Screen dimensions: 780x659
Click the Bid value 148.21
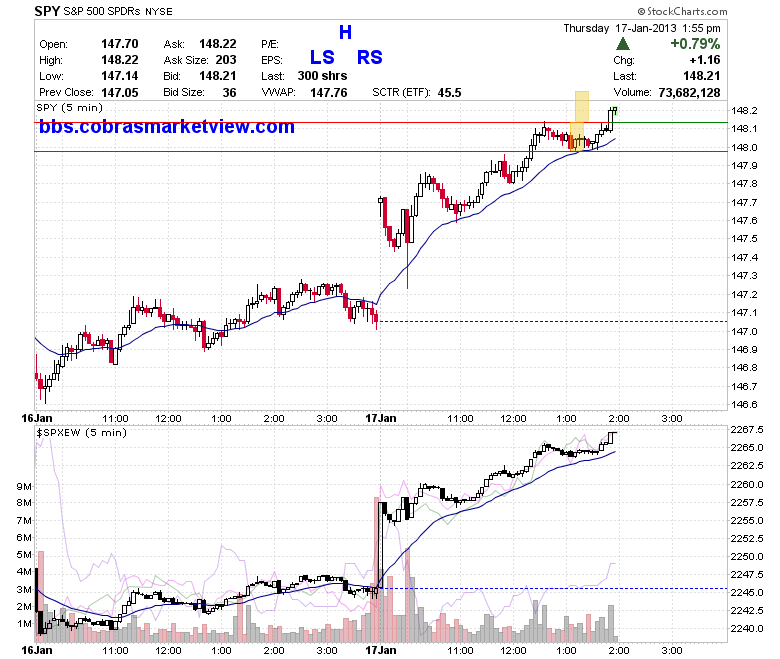pyautogui.click(x=218, y=76)
